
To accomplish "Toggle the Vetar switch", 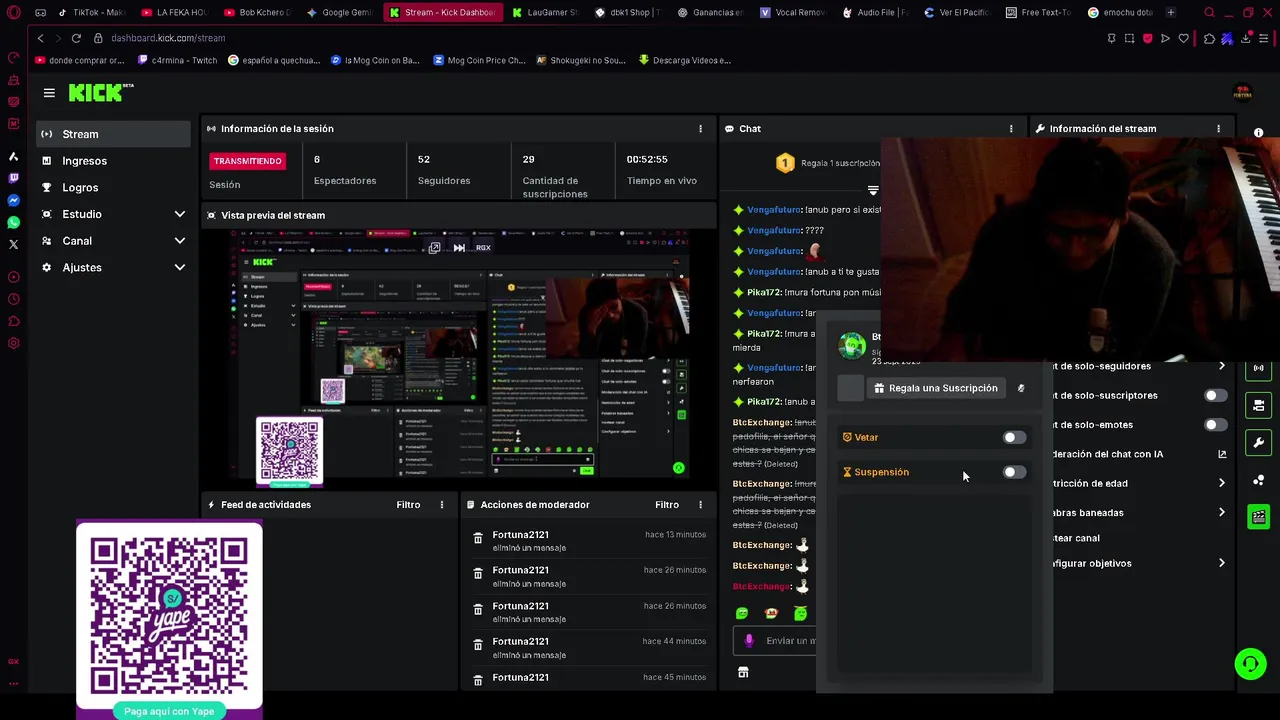I will 1014,437.
